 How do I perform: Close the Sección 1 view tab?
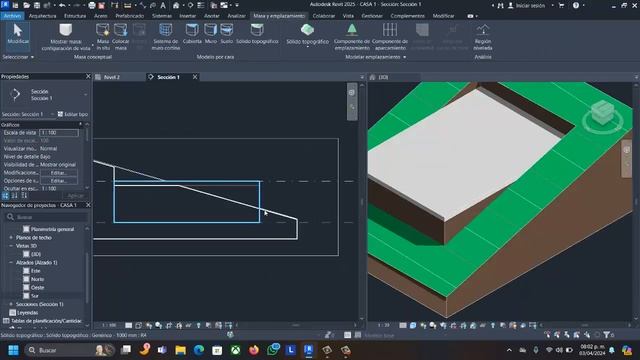click(x=195, y=77)
